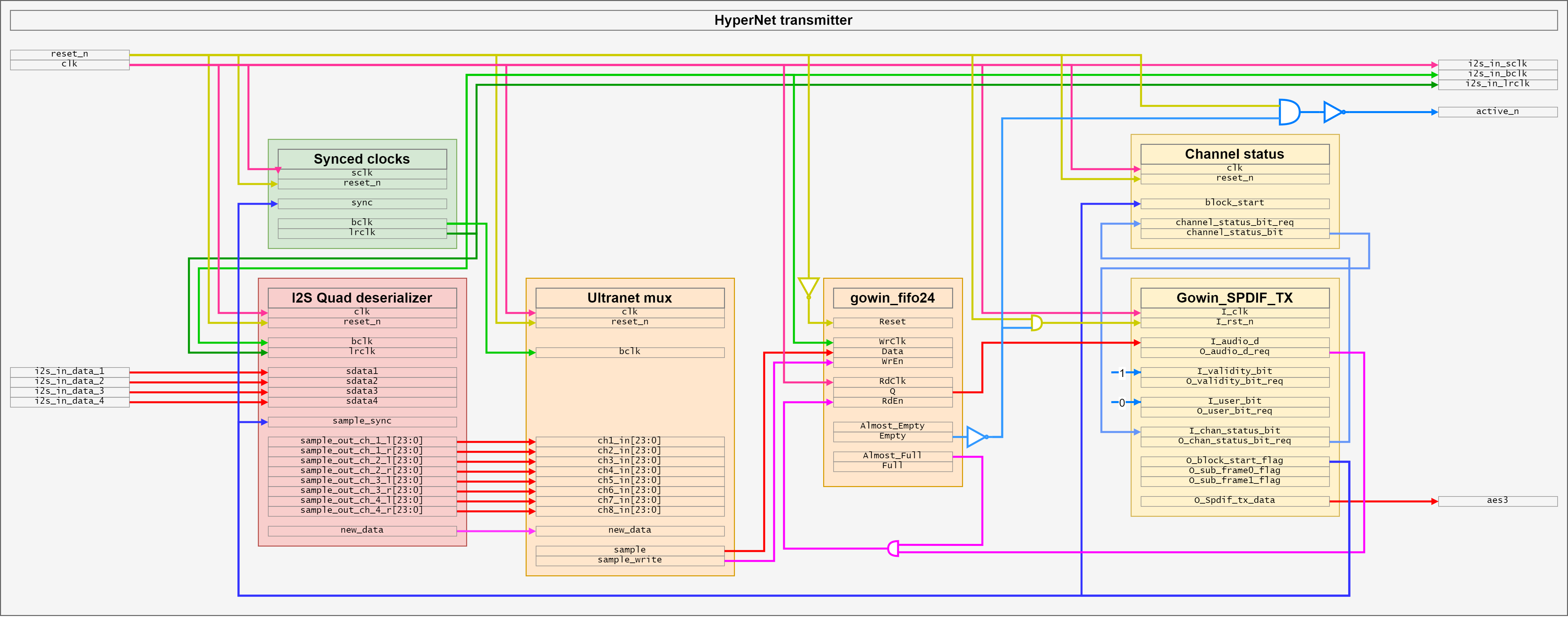Viewport: 1568px width, 617px height.
Task: Click the Ultranet mux block header
Action: 630,298
